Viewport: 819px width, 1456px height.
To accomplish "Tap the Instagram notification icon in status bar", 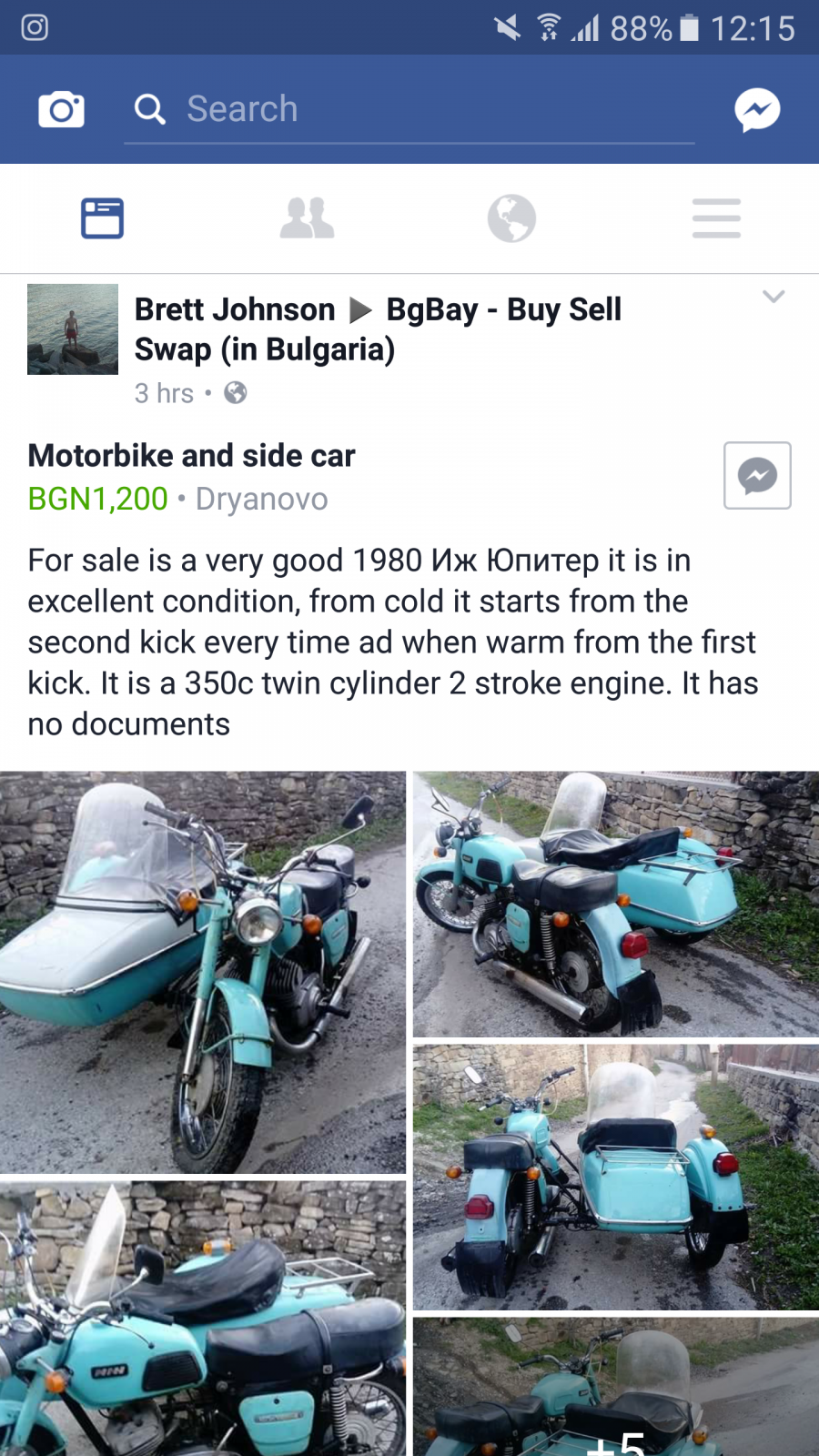I will pyautogui.click(x=35, y=27).
